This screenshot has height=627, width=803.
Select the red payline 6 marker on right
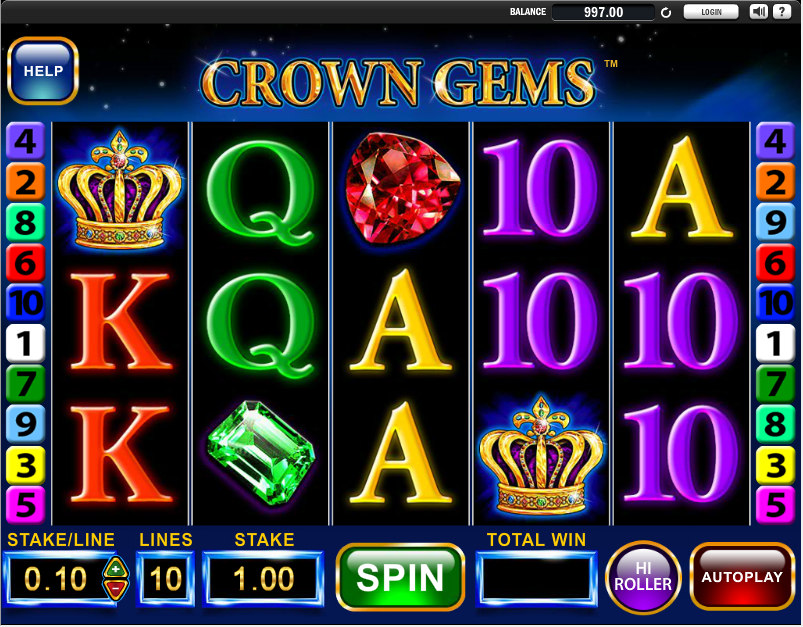pyautogui.click(x=775, y=263)
